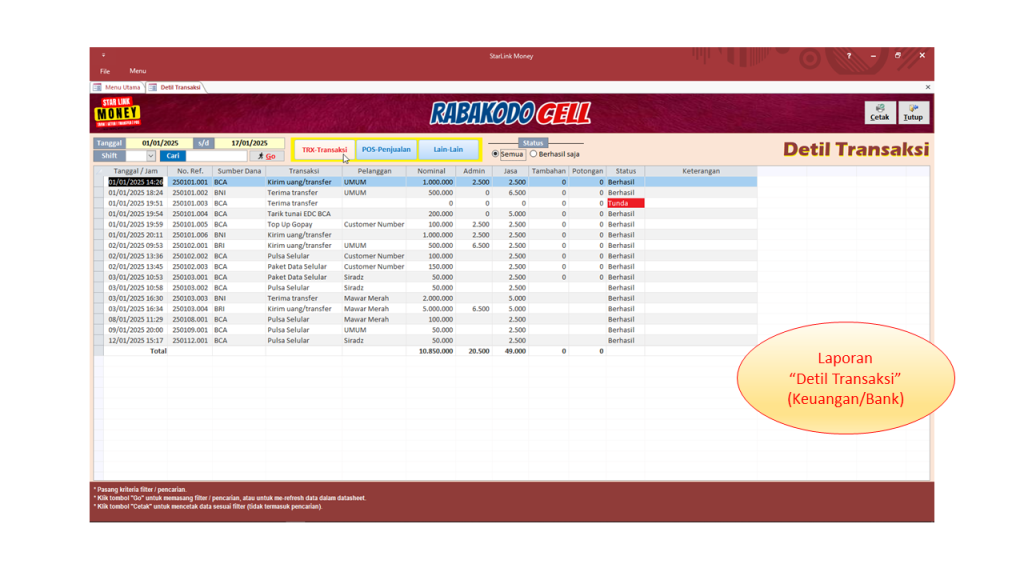Click the Sumber Dana column header
This screenshot has height=576, width=1024.
[239, 171]
